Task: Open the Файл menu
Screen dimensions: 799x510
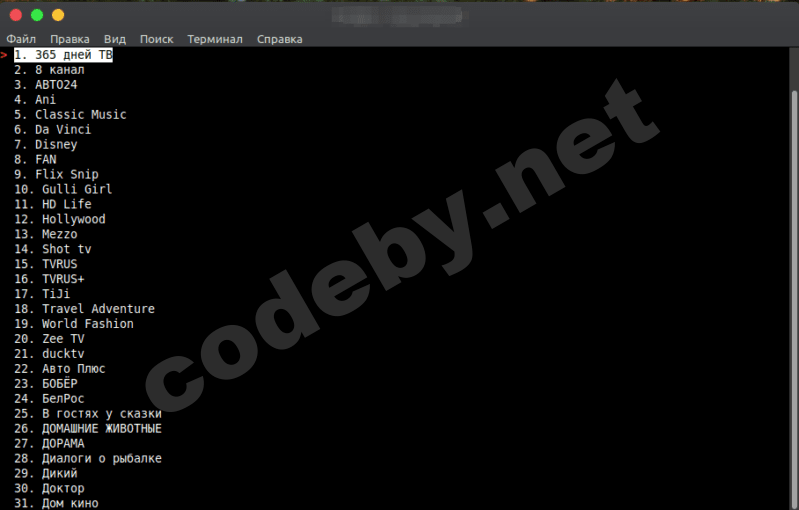Action: coord(21,39)
